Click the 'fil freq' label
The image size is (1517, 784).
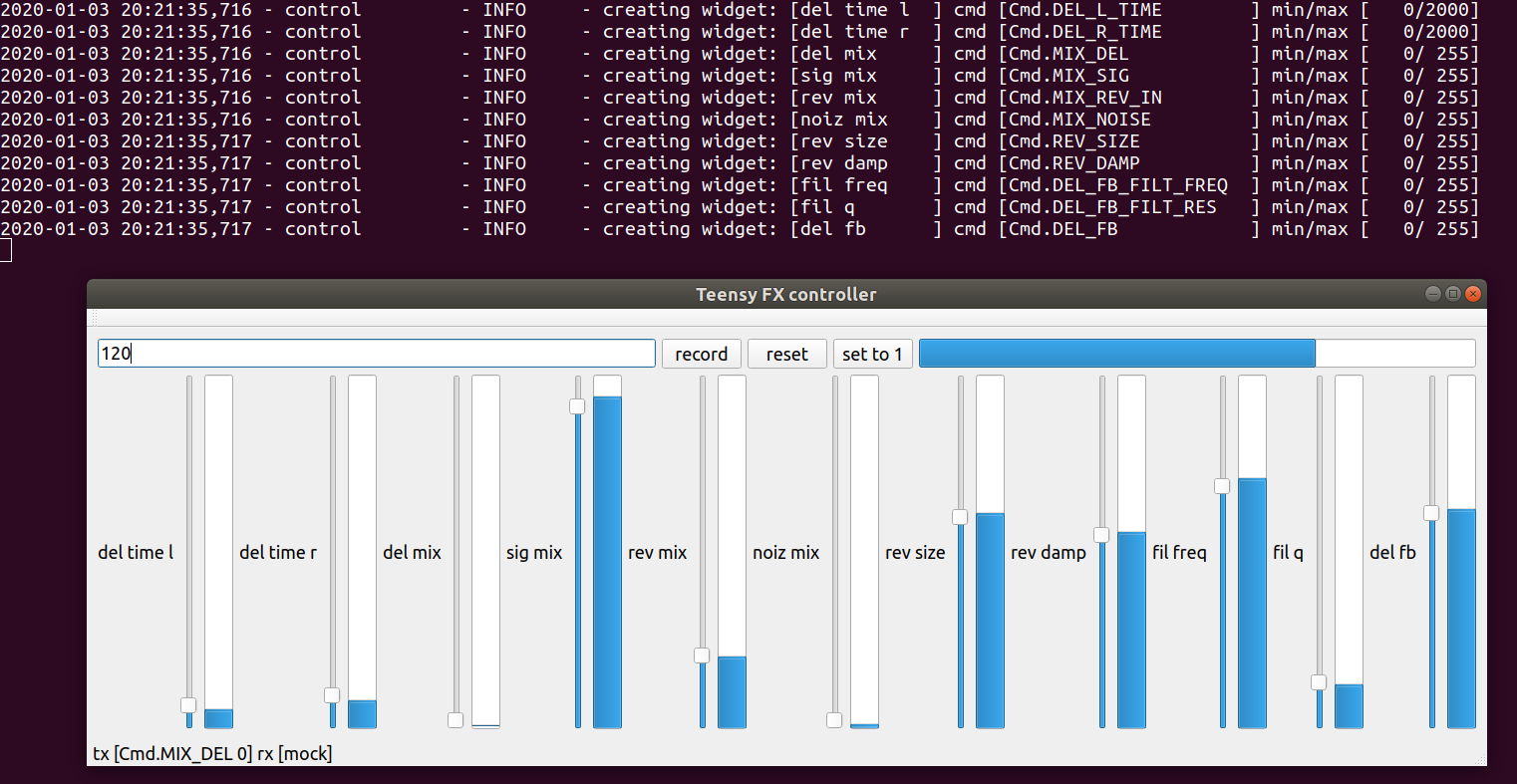coord(1179,553)
